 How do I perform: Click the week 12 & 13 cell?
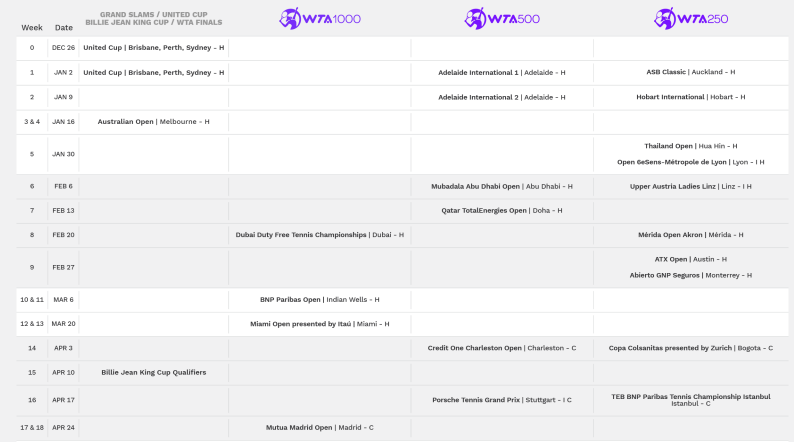click(32, 324)
